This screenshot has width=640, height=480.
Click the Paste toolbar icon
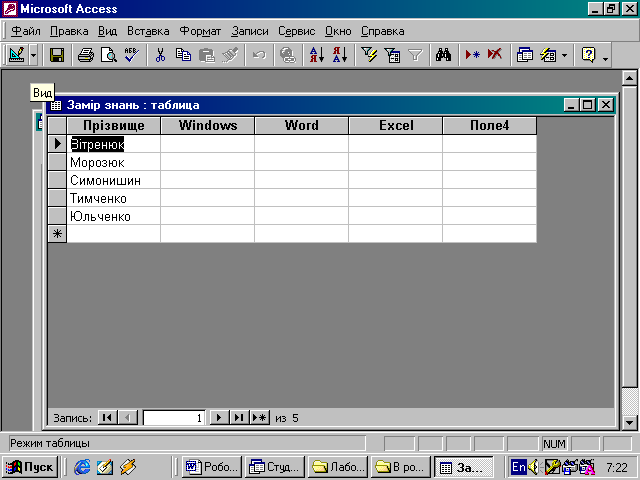click(207, 55)
